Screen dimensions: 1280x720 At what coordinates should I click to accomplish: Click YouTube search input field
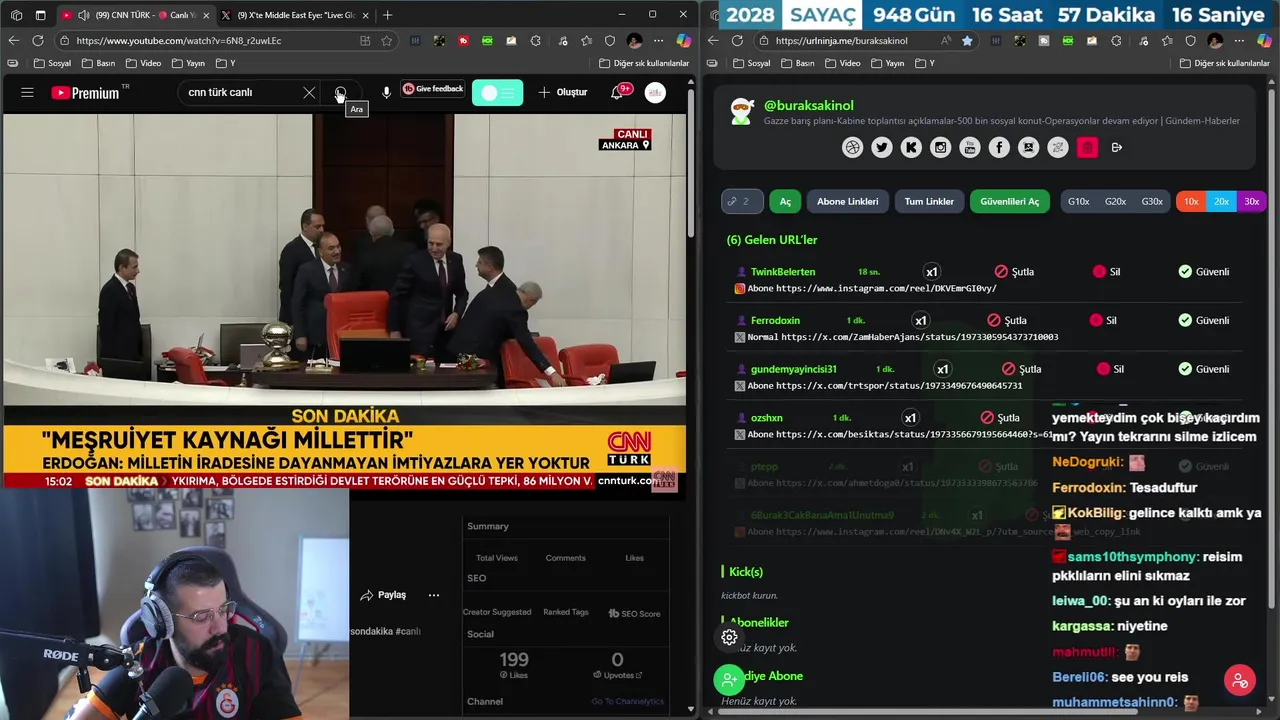(240, 92)
